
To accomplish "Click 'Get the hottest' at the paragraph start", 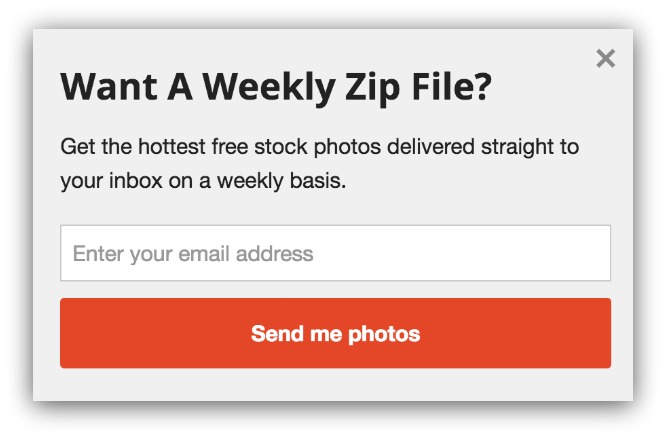I will (x=133, y=147).
